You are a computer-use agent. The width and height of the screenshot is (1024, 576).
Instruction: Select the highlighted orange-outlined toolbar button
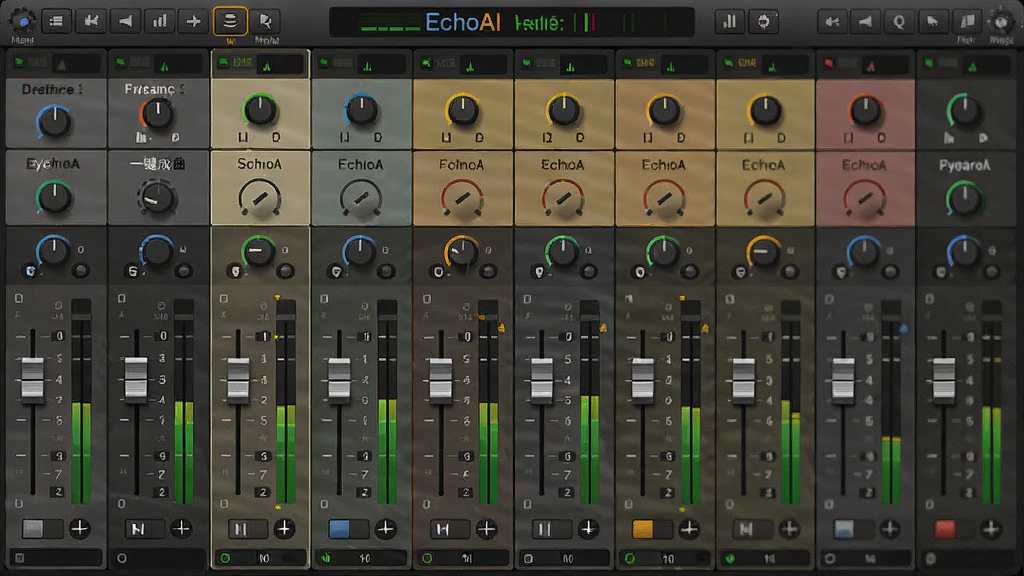(x=230, y=22)
